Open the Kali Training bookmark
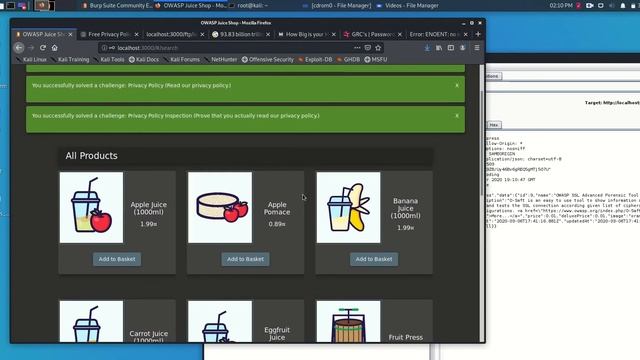640x360 pixels. (x=70, y=60)
